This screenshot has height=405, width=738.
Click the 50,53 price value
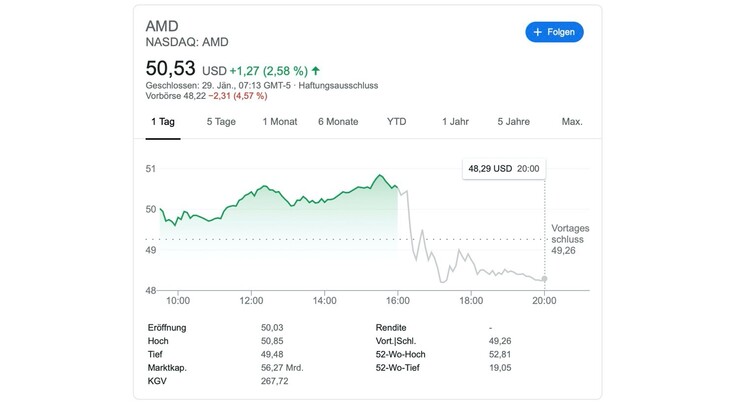click(x=171, y=68)
